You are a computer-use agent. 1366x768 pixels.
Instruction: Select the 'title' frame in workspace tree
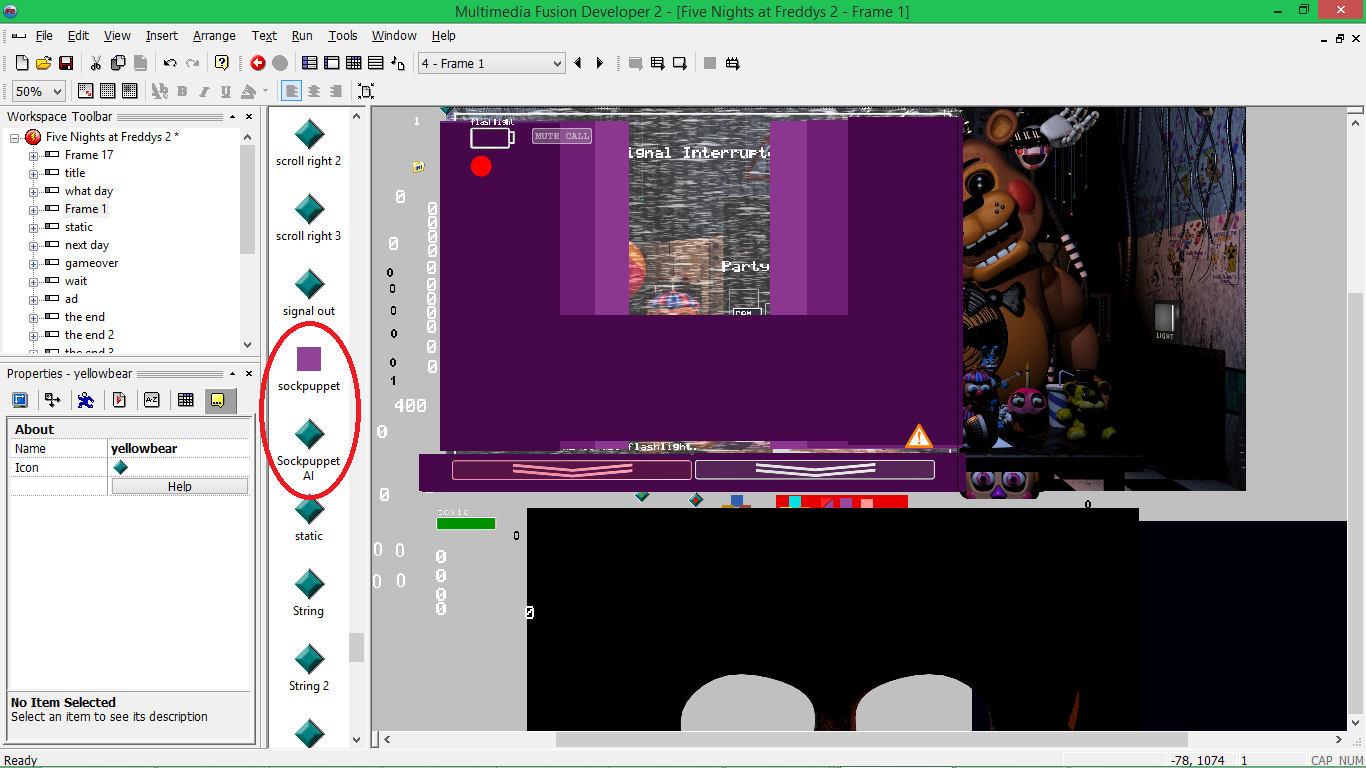(x=75, y=173)
